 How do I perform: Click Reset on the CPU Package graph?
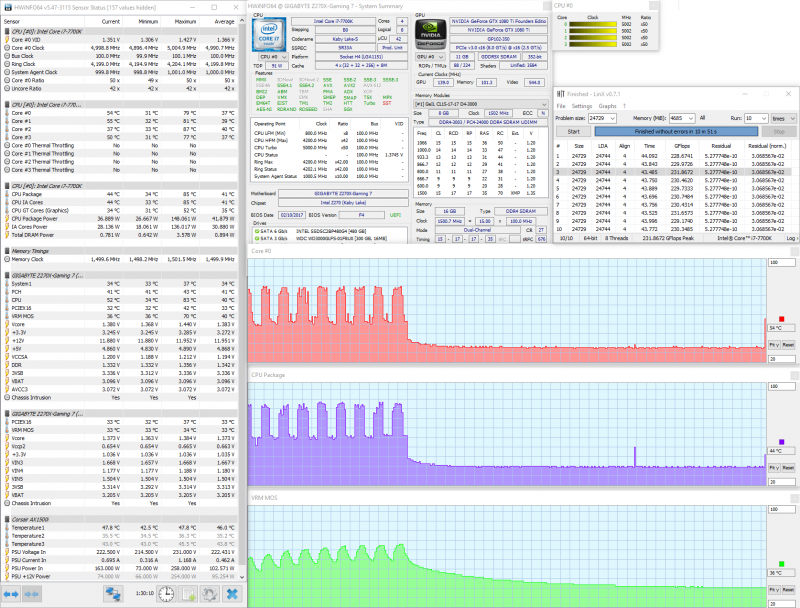pyautogui.click(x=788, y=468)
